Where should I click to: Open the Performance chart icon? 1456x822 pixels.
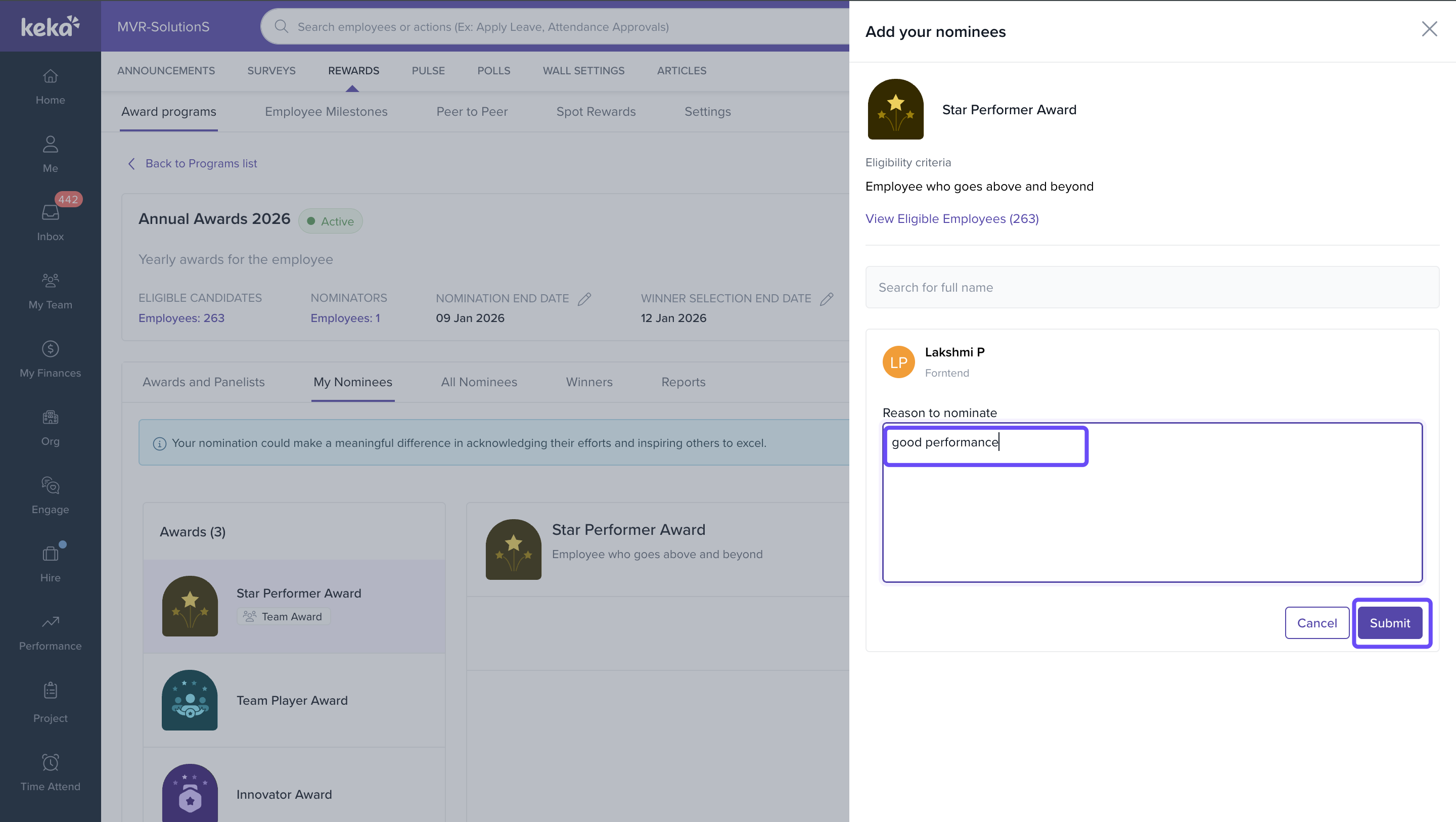(x=51, y=622)
